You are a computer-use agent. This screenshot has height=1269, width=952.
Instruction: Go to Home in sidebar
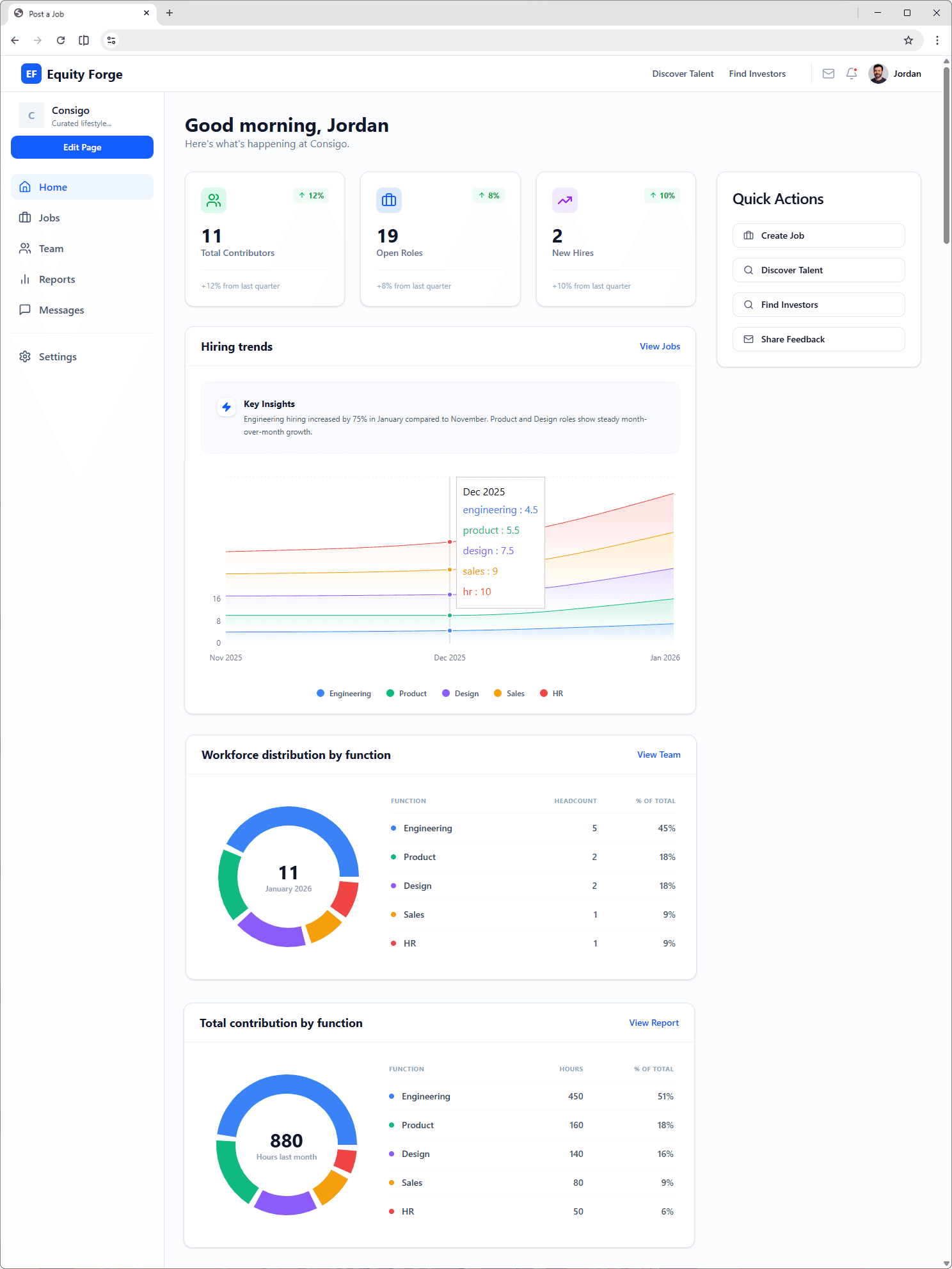82,187
